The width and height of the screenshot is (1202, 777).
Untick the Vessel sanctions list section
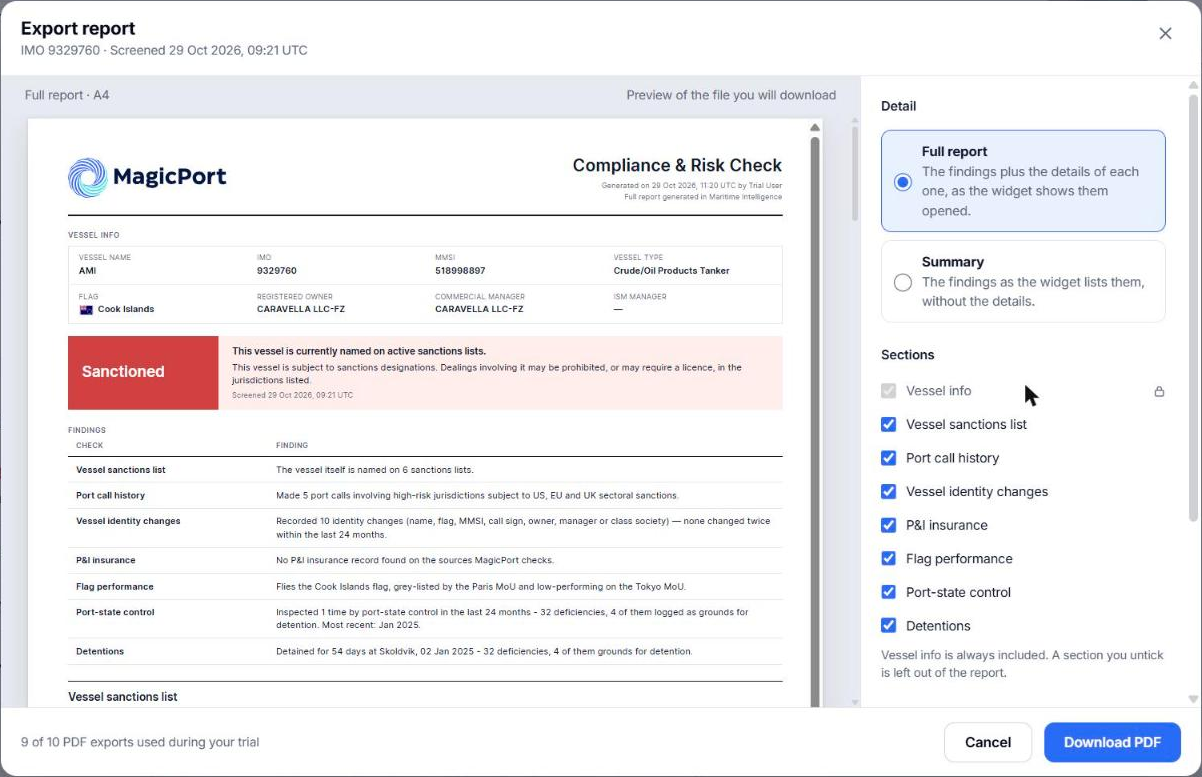coord(888,424)
